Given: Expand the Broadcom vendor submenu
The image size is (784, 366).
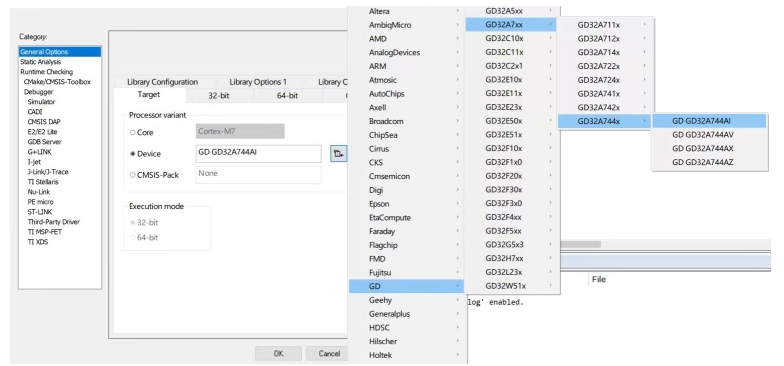Looking at the screenshot, I should tap(406, 121).
